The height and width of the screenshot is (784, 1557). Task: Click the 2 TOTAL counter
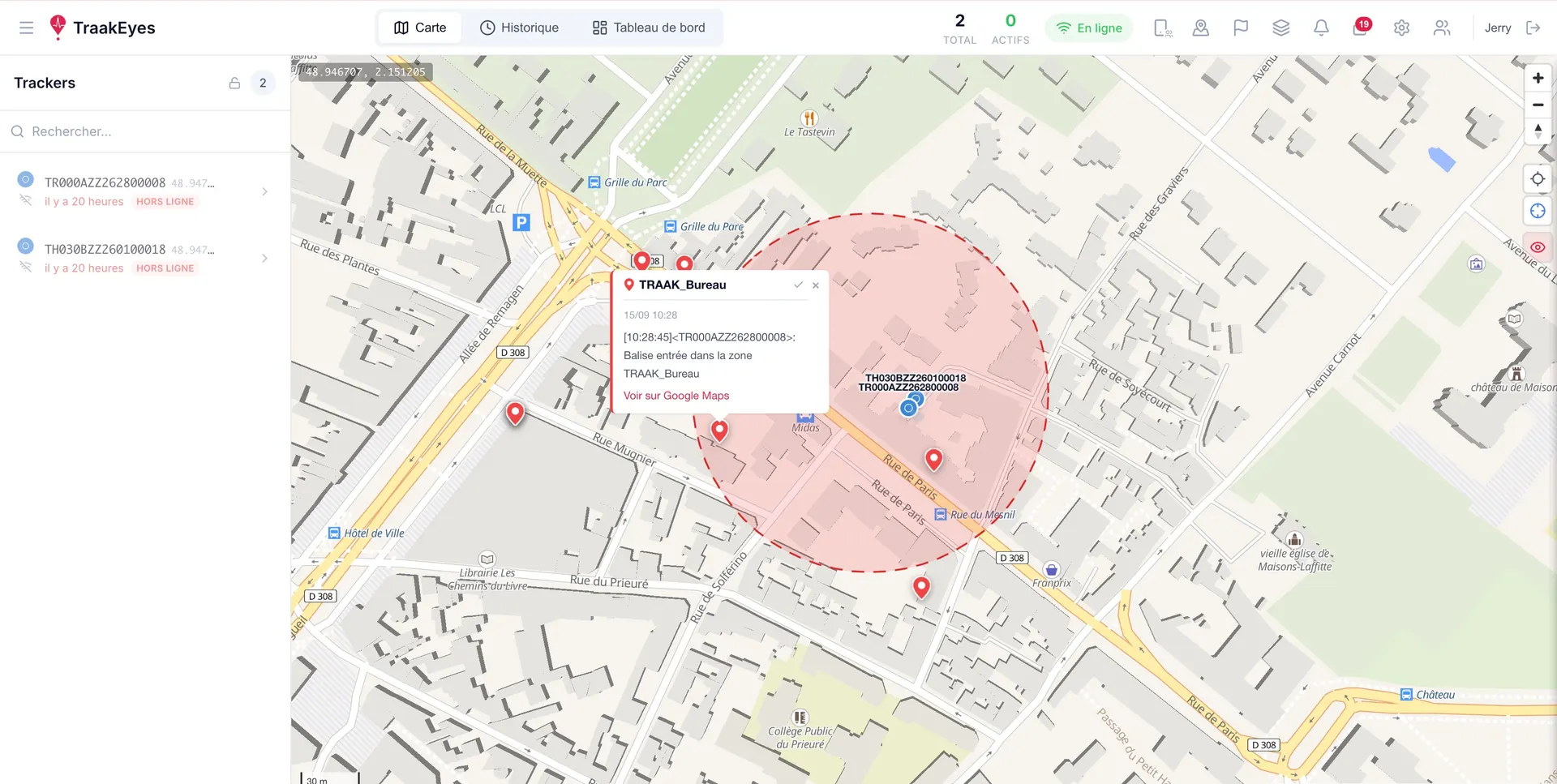959,28
